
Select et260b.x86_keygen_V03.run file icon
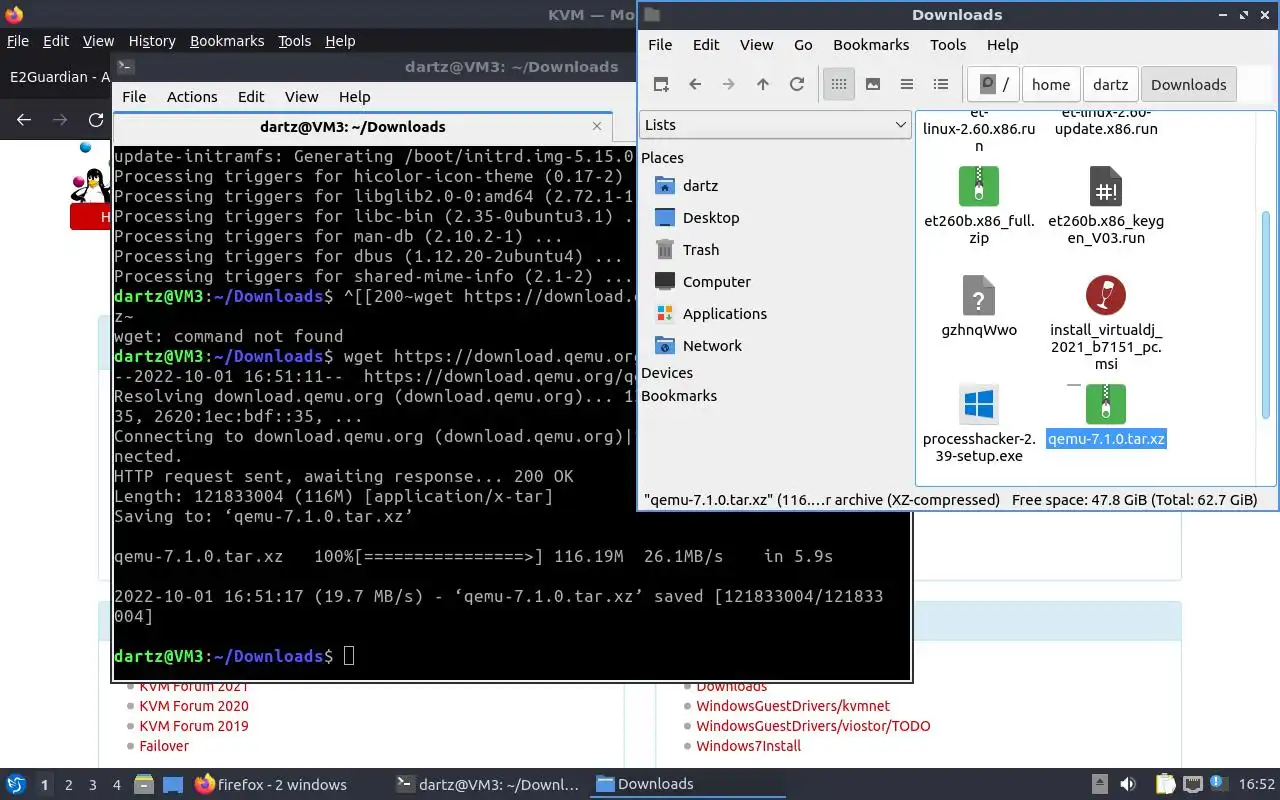pos(1105,187)
